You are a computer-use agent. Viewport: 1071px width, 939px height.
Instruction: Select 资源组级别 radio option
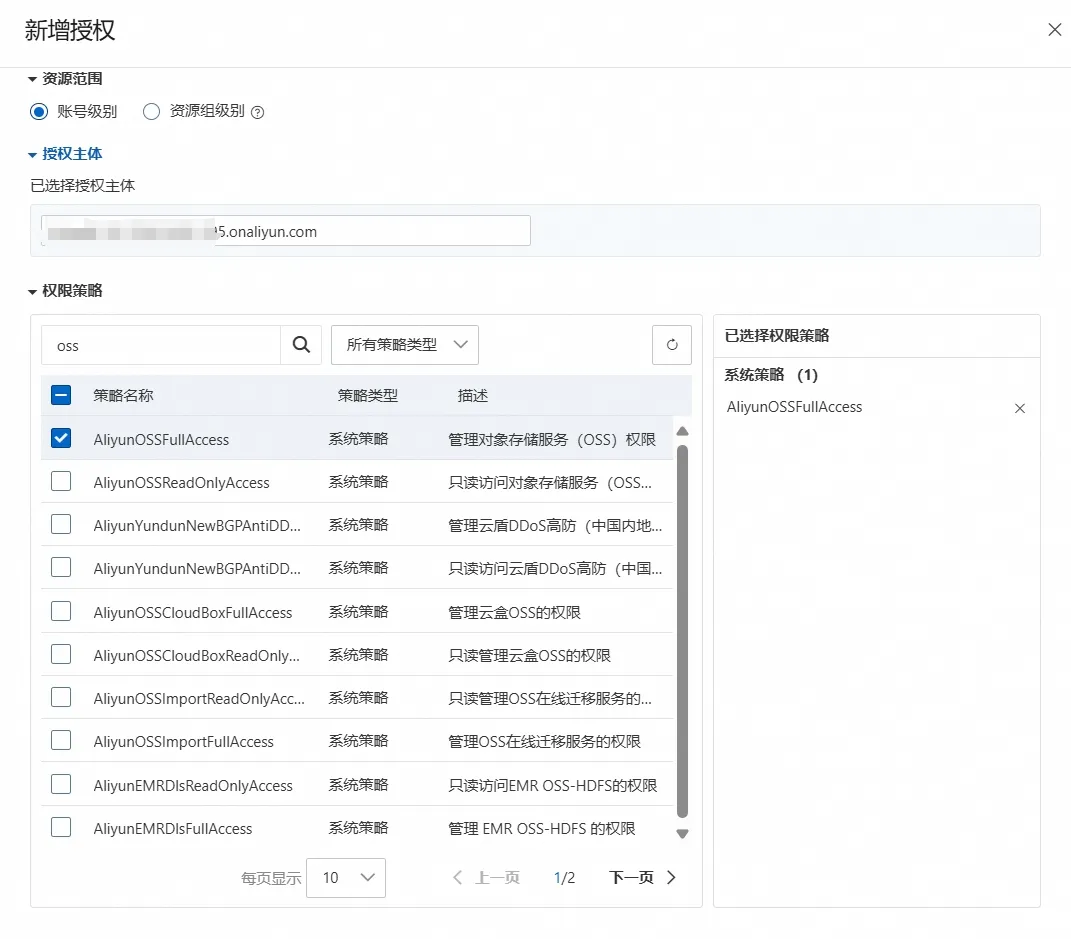(x=151, y=111)
